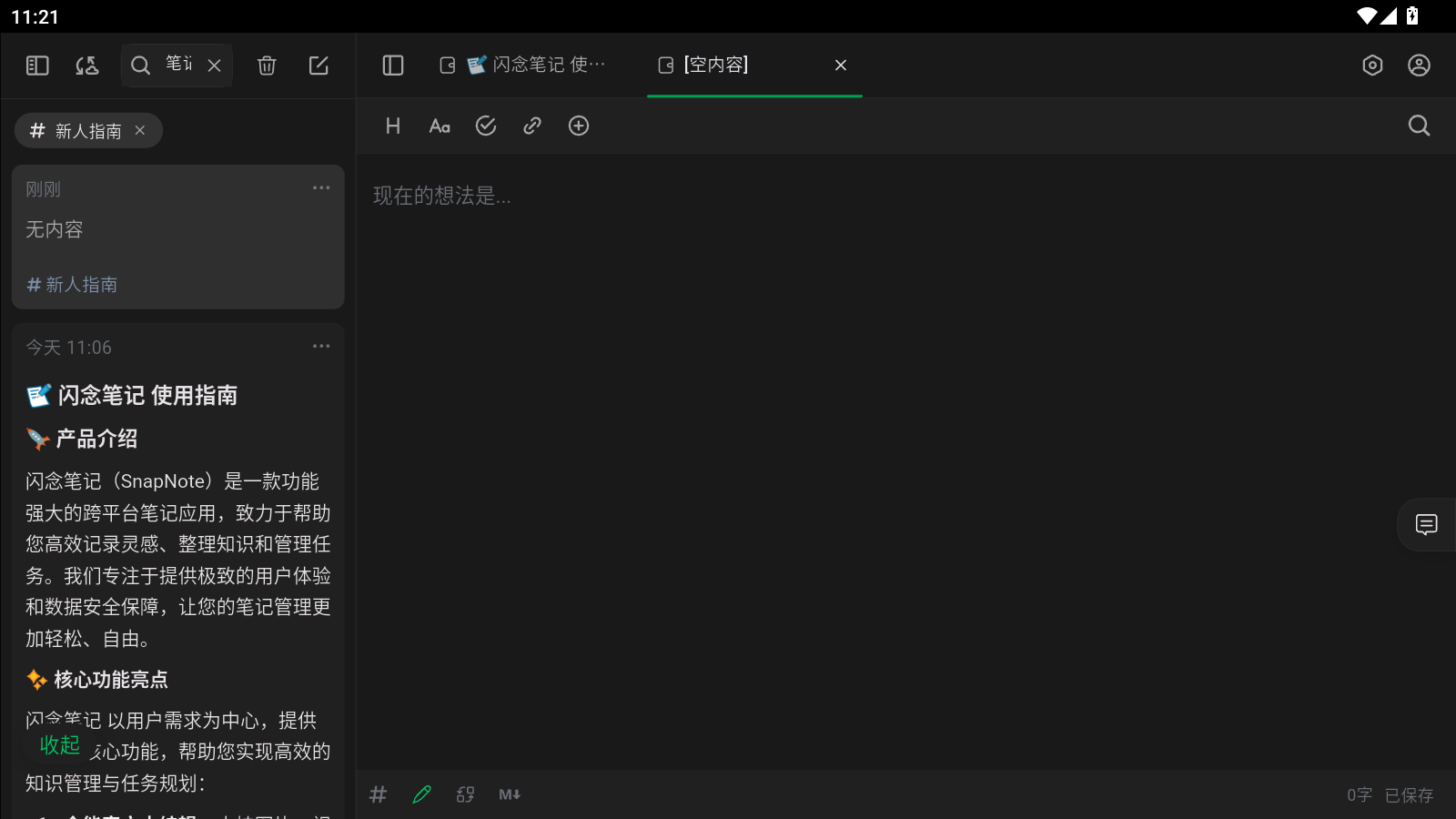Open the trash bin icon
1456x819 pixels.
coord(266,65)
